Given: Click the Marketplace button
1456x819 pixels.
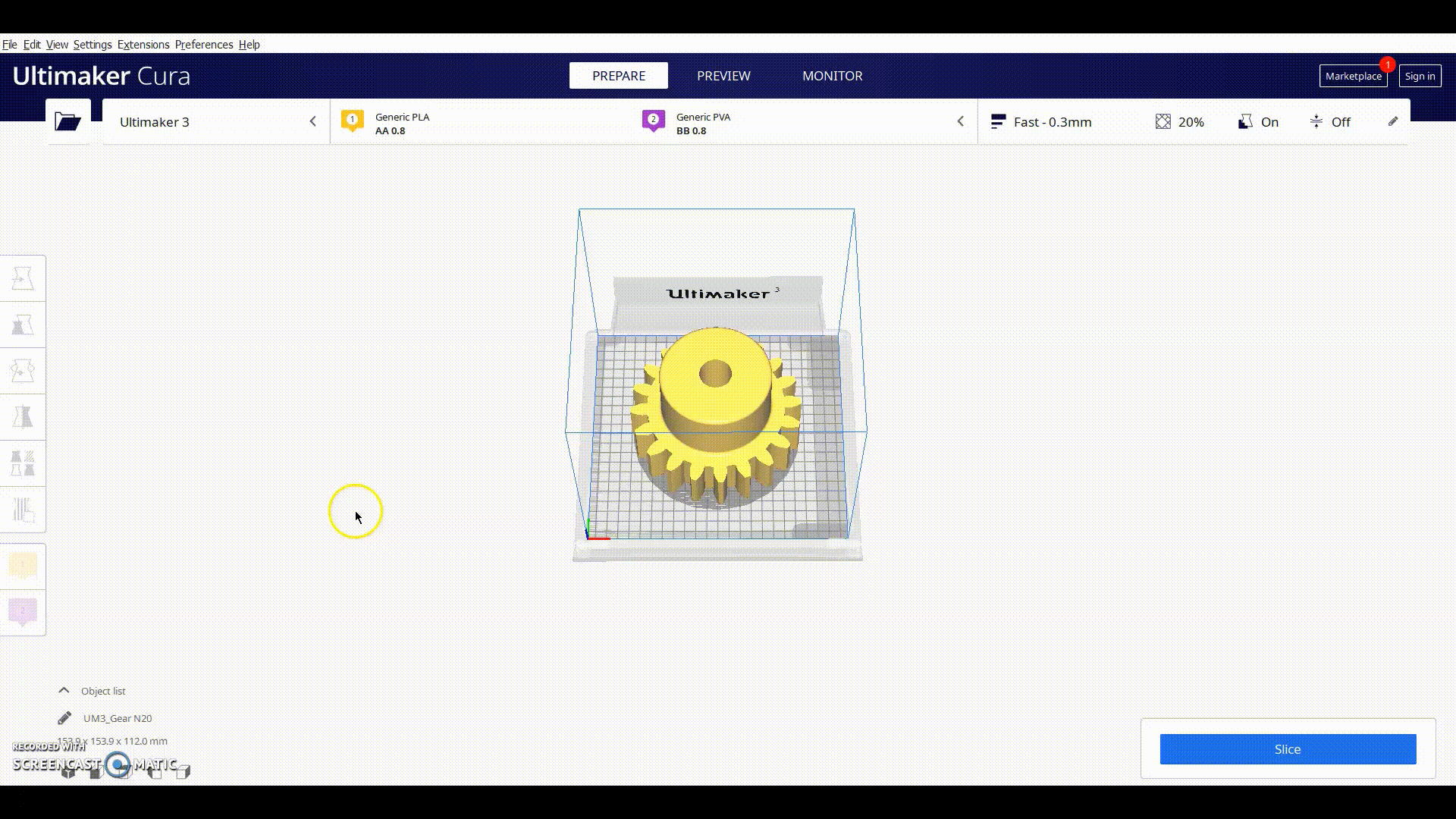Looking at the screenshot, I should pos(1354,76).
